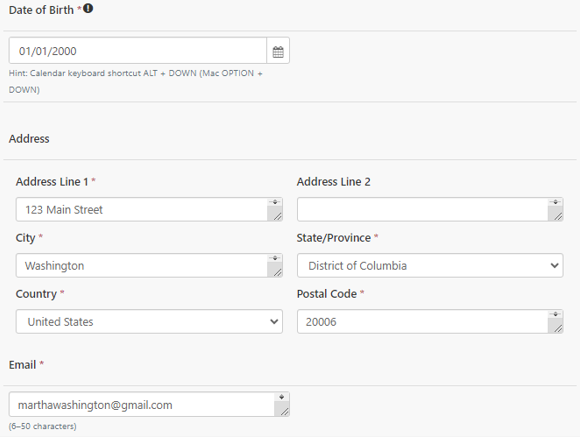Viewport: 580px width, 437px height.
Task: Click the Email field
Action: coord(149,404)
